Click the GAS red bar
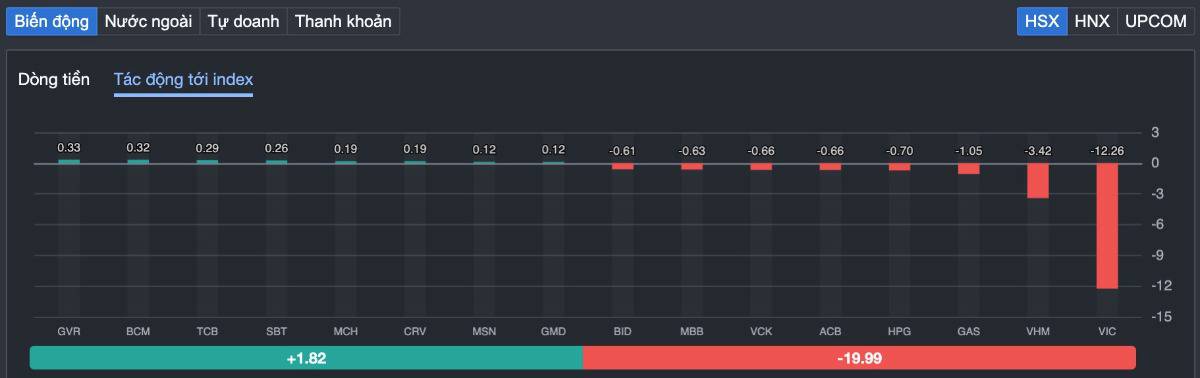The image size is (1200, 378). click(x=968, y=168)
